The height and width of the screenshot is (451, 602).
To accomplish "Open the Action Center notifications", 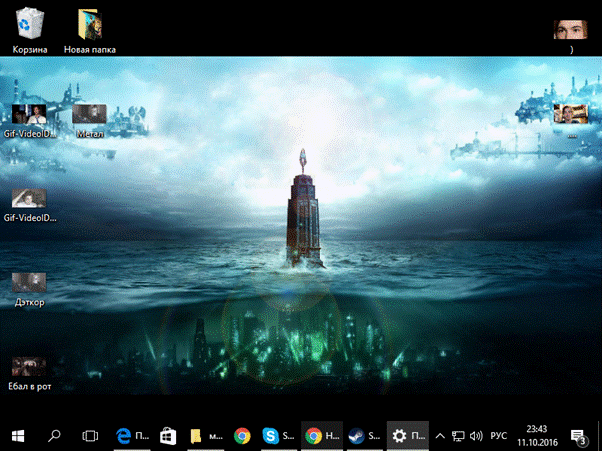I will point(579,436).
